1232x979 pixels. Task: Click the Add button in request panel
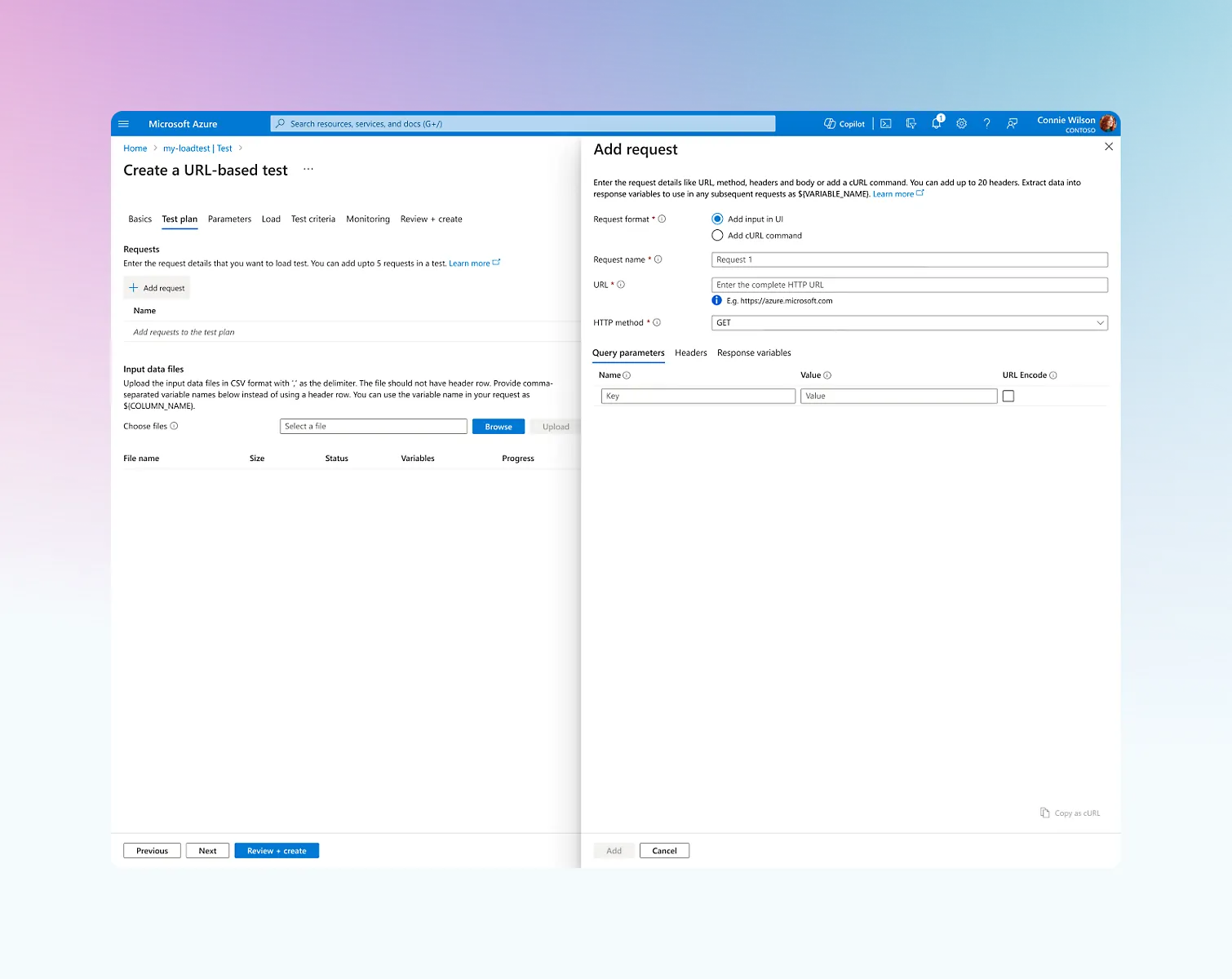click(614, 851)
